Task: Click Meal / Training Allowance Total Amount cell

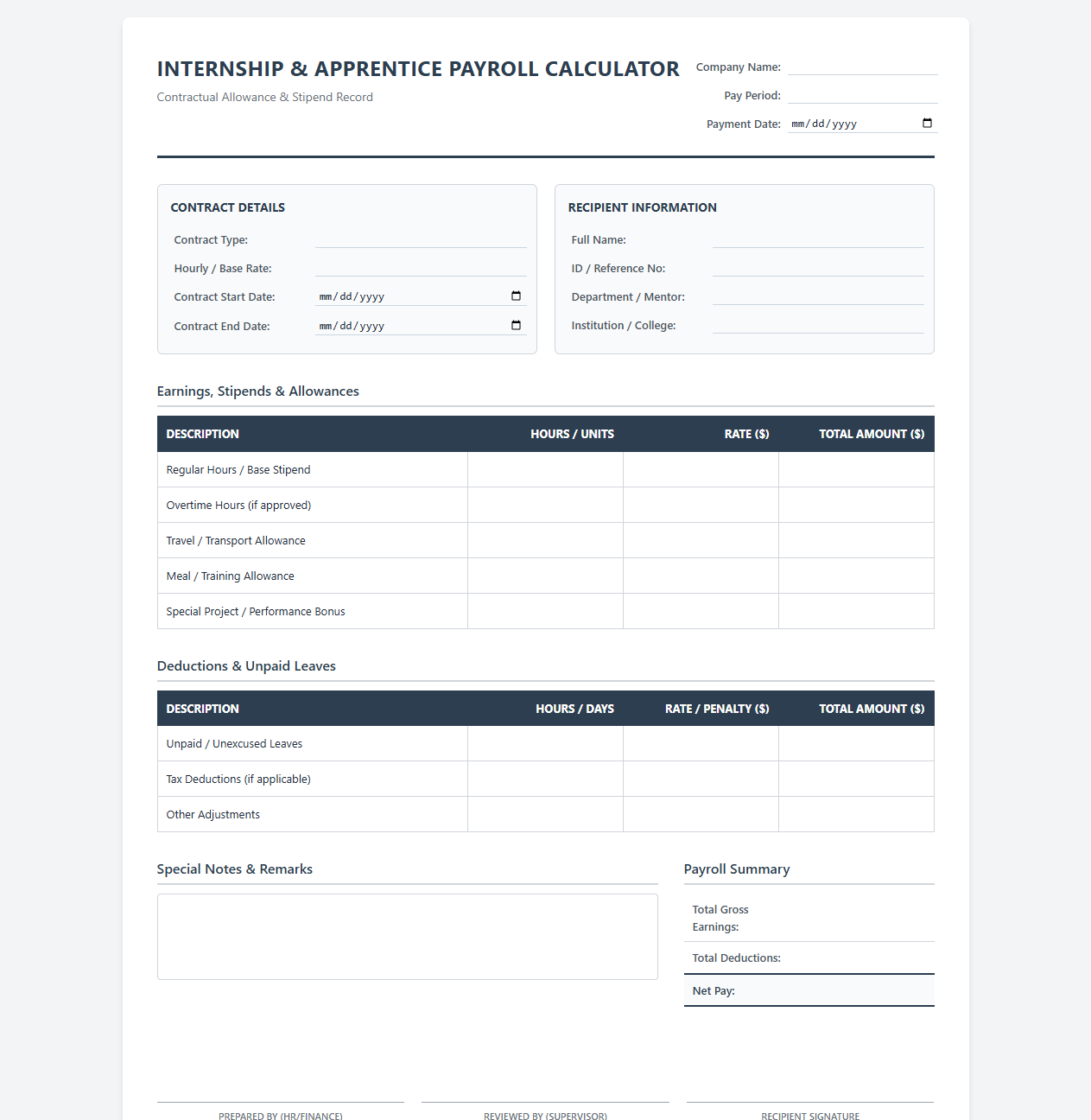Action: (x=856, y=576)
